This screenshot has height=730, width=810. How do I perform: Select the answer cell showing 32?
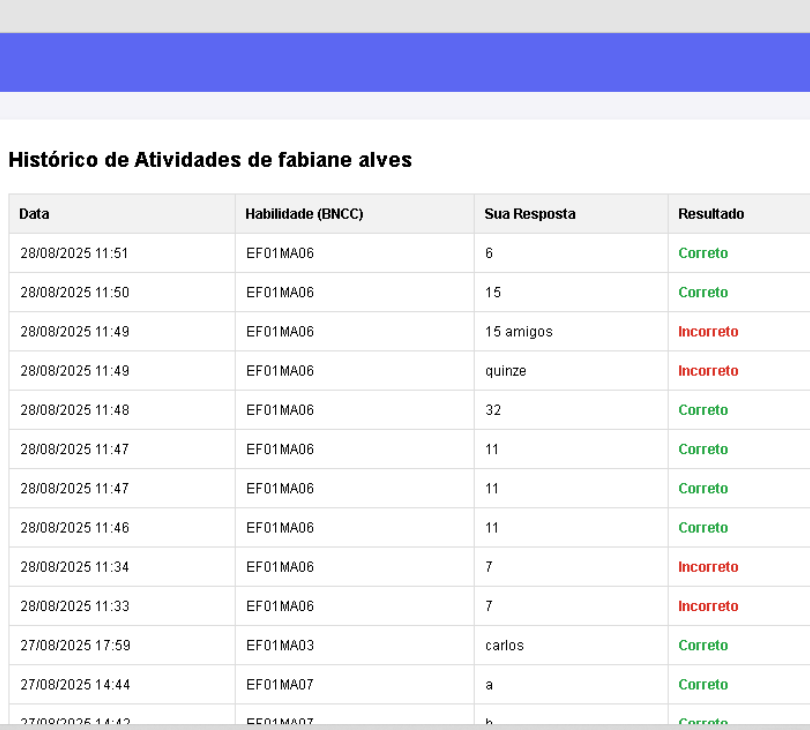493,410
